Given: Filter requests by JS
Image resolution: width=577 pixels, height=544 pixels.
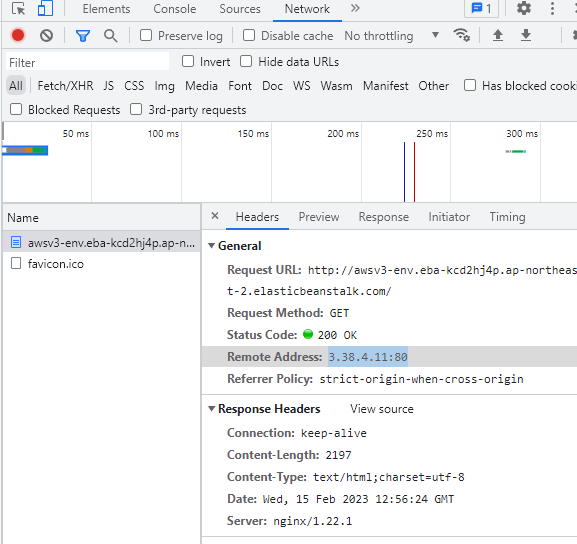Looking at the screenshot, I should point(109,86).
